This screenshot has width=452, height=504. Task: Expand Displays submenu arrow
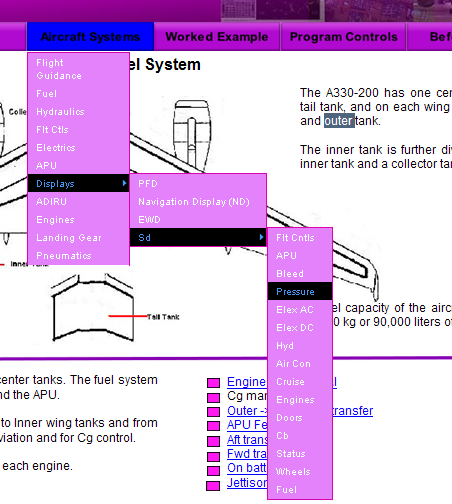tap(124, 183)
